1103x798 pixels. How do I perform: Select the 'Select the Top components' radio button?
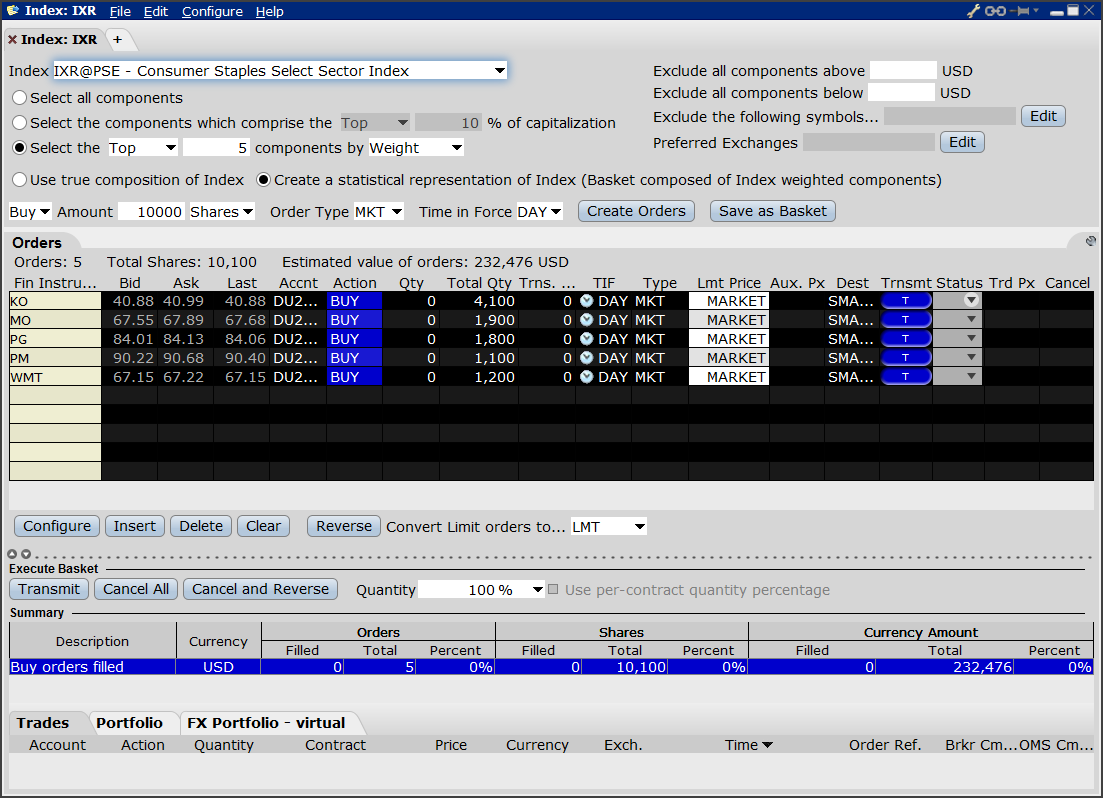20,148
